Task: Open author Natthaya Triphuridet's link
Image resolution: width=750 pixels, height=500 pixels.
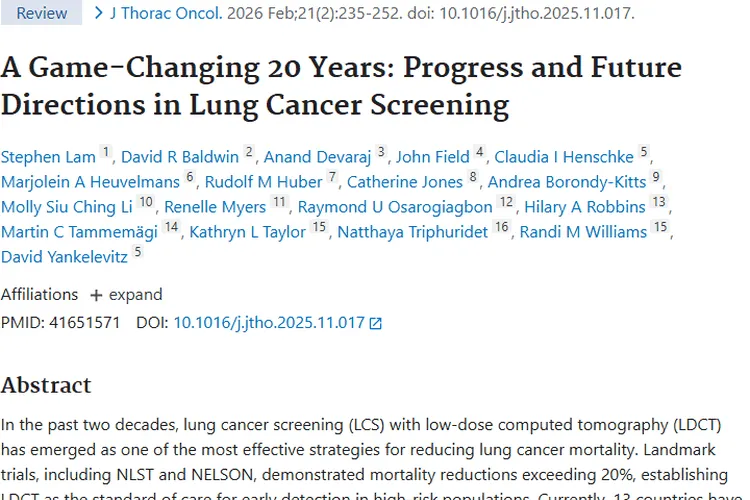Action: coord(413,232)
